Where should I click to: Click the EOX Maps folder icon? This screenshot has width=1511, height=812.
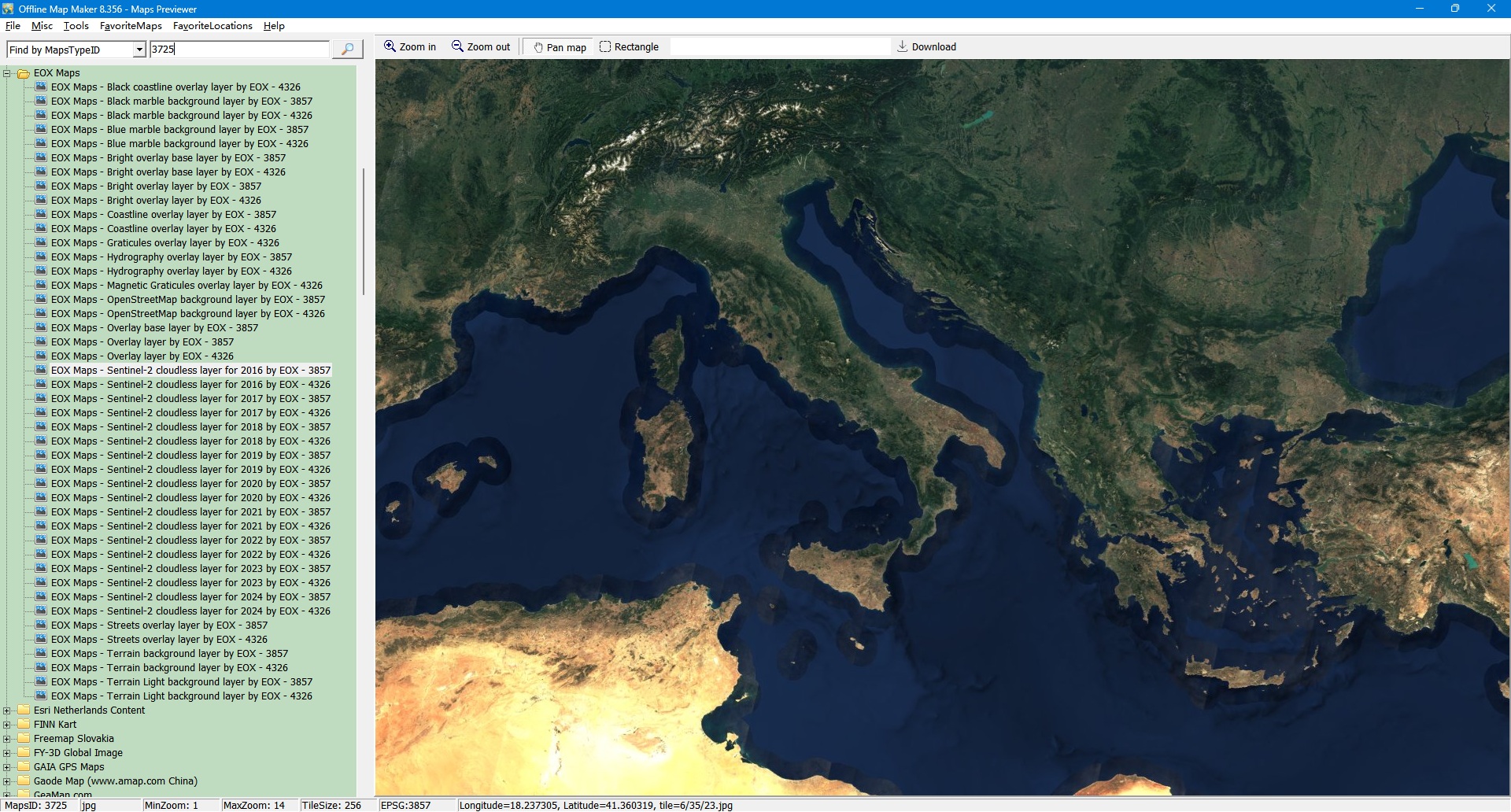tap(24, 73)
